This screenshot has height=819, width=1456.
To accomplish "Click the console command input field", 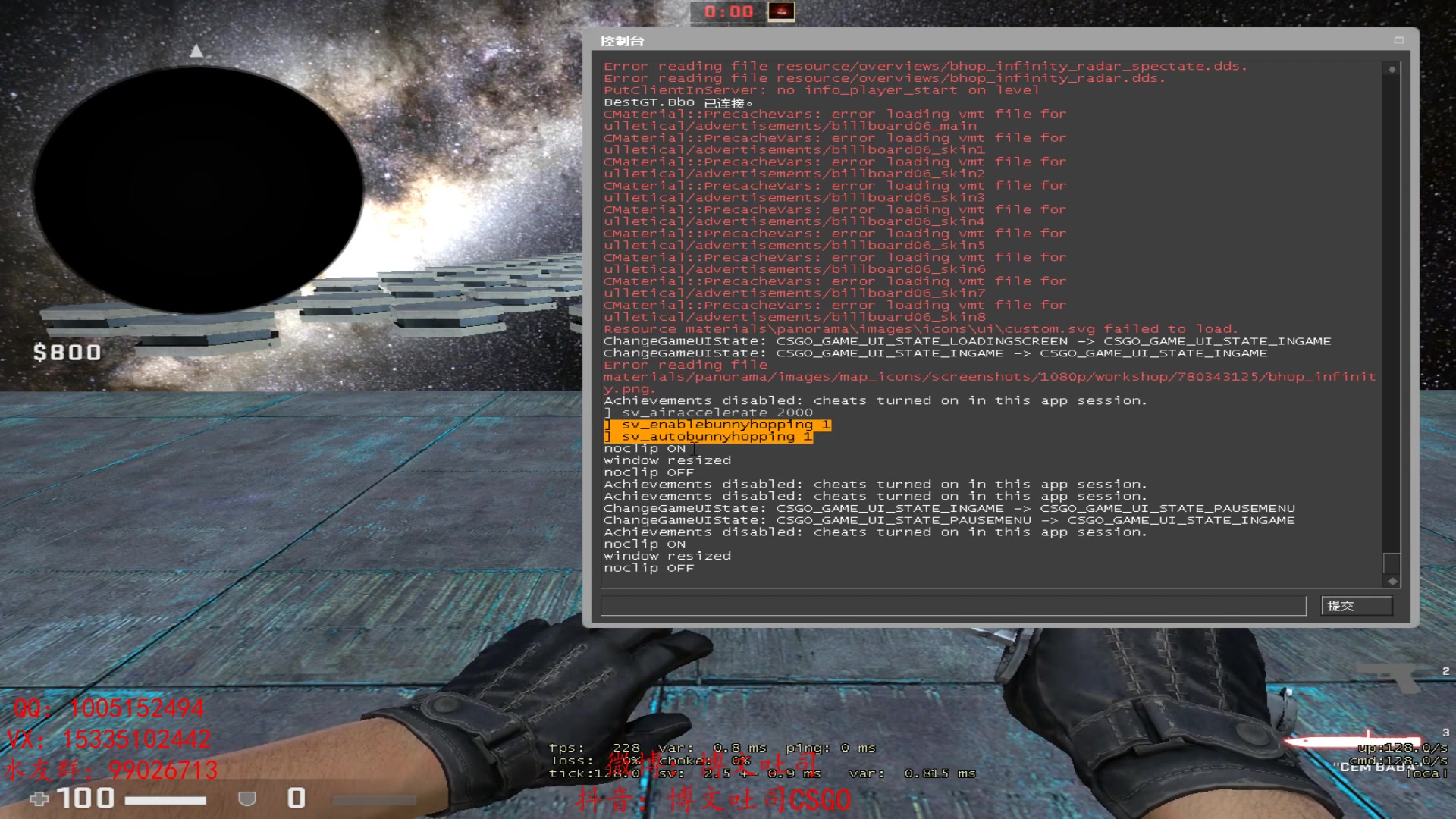I will [952, 605].
